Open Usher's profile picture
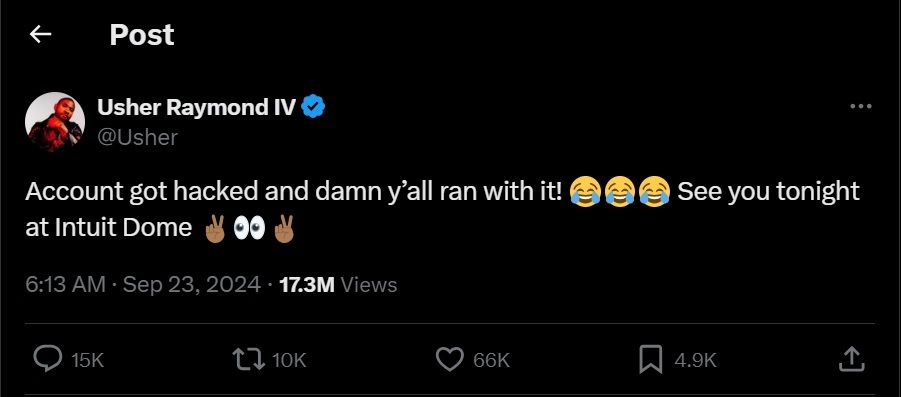Image resolution: width=901 pixels, height=397 pixels. click(x=55, y=122)
